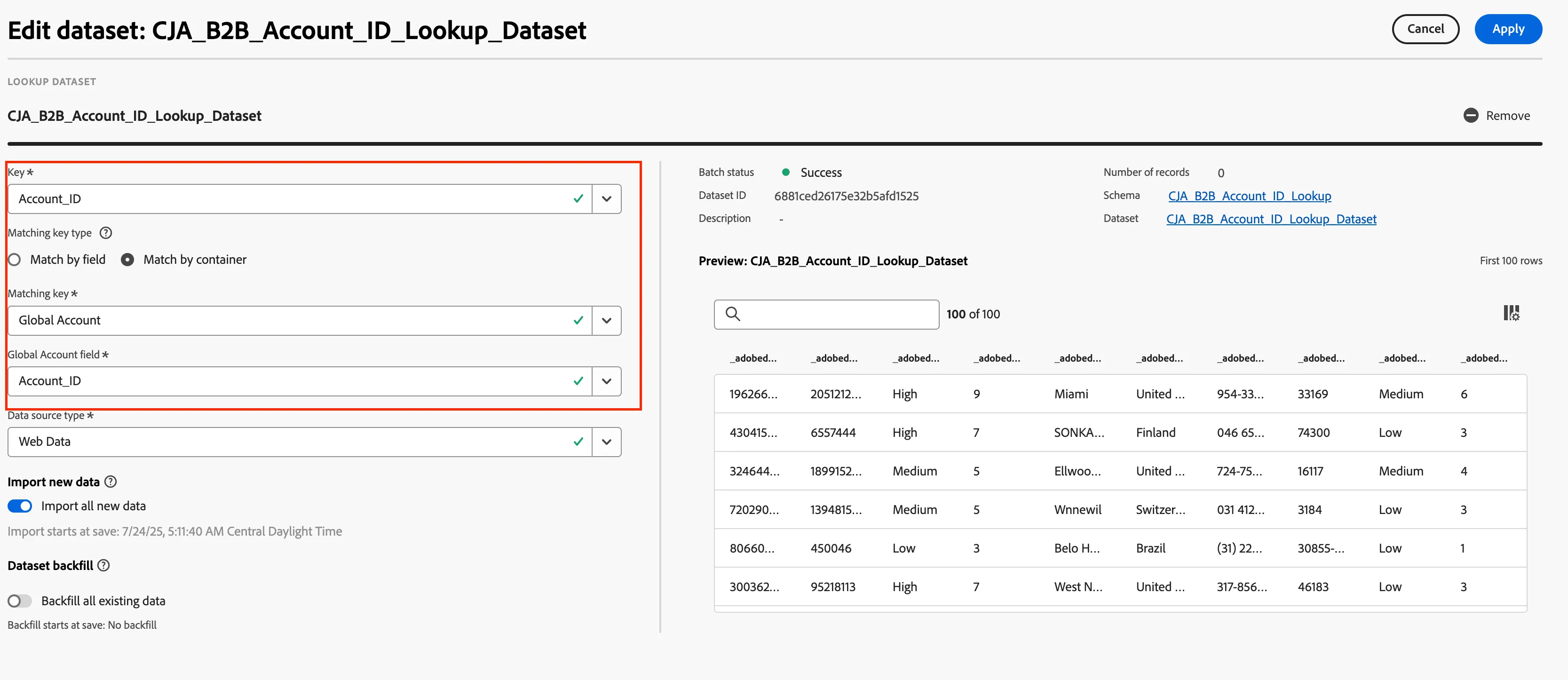The width and height of the screenshot is (1568, 680).
Task: Click the help icon beside Dataset backfill
Action: pyautogui.click(x=104, y=566)
